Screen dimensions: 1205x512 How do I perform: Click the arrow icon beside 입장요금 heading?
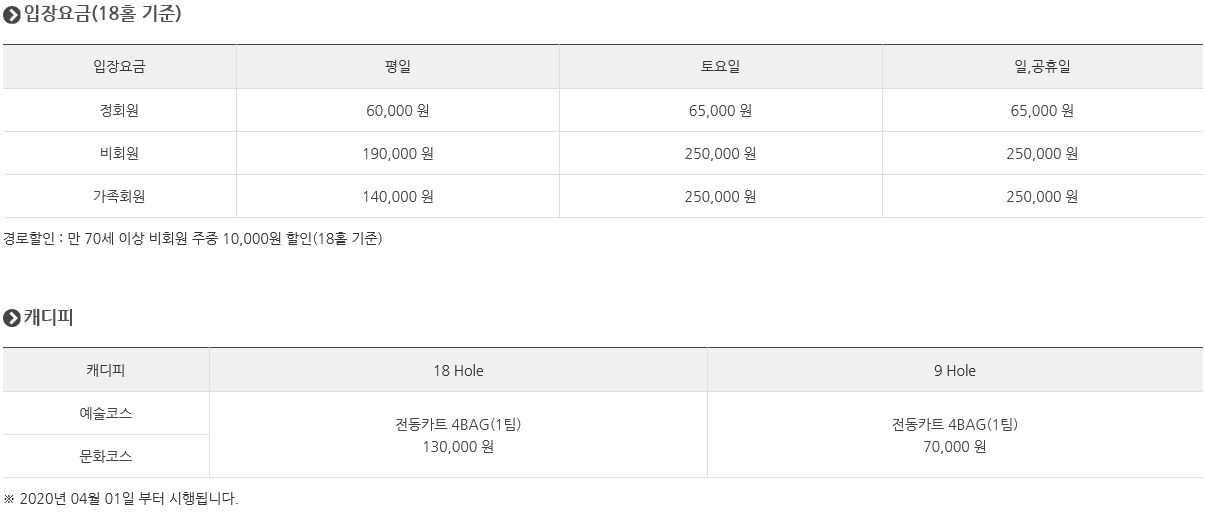click(12, 16)
